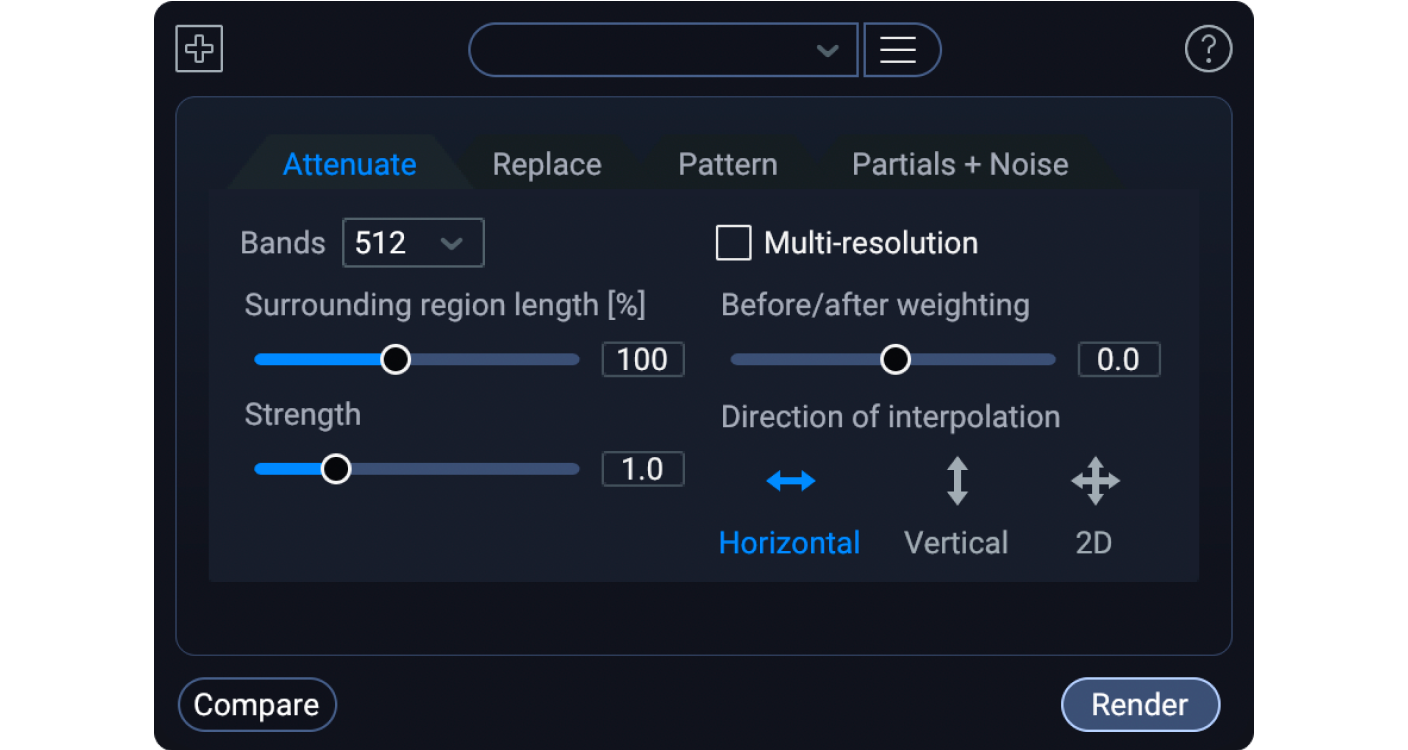Screen dimensions: 1408x750
Task: Switch to the Replace tab
Action: pos(547,164)
